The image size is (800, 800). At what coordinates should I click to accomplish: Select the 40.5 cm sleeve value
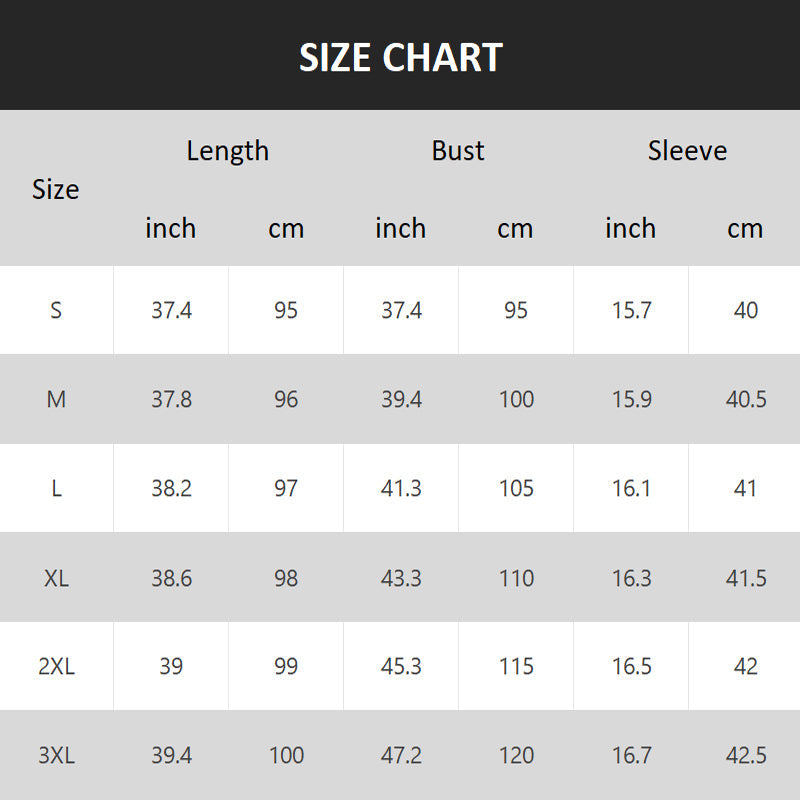tap(746, 399)
